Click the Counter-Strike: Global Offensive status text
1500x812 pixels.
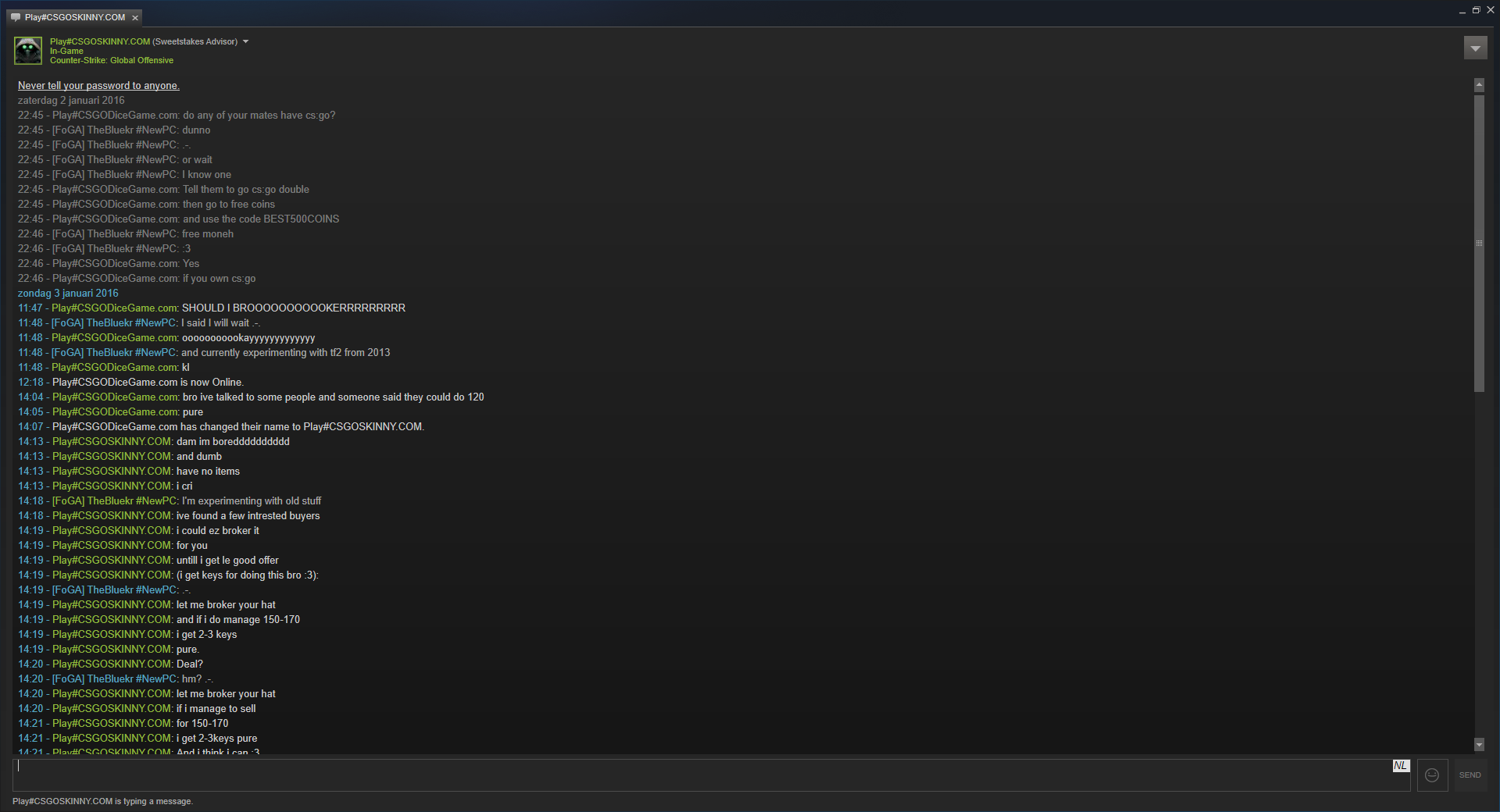pos(112,60)
